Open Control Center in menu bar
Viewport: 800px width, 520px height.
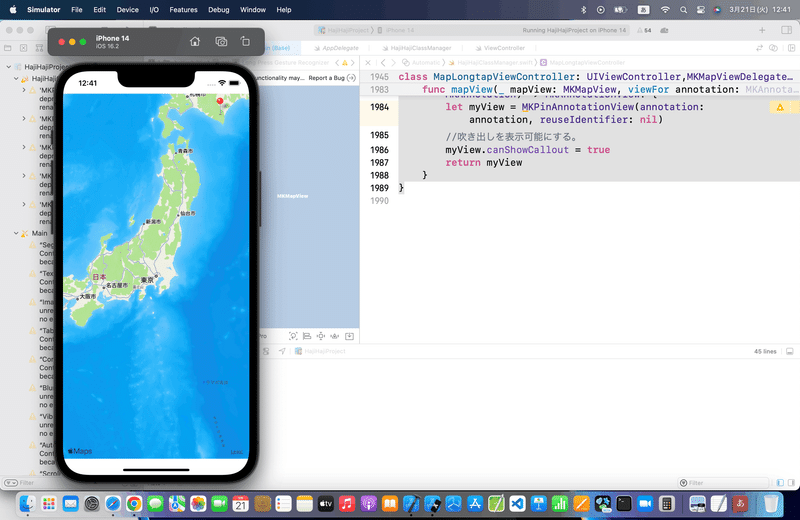[x=701, y=10]
